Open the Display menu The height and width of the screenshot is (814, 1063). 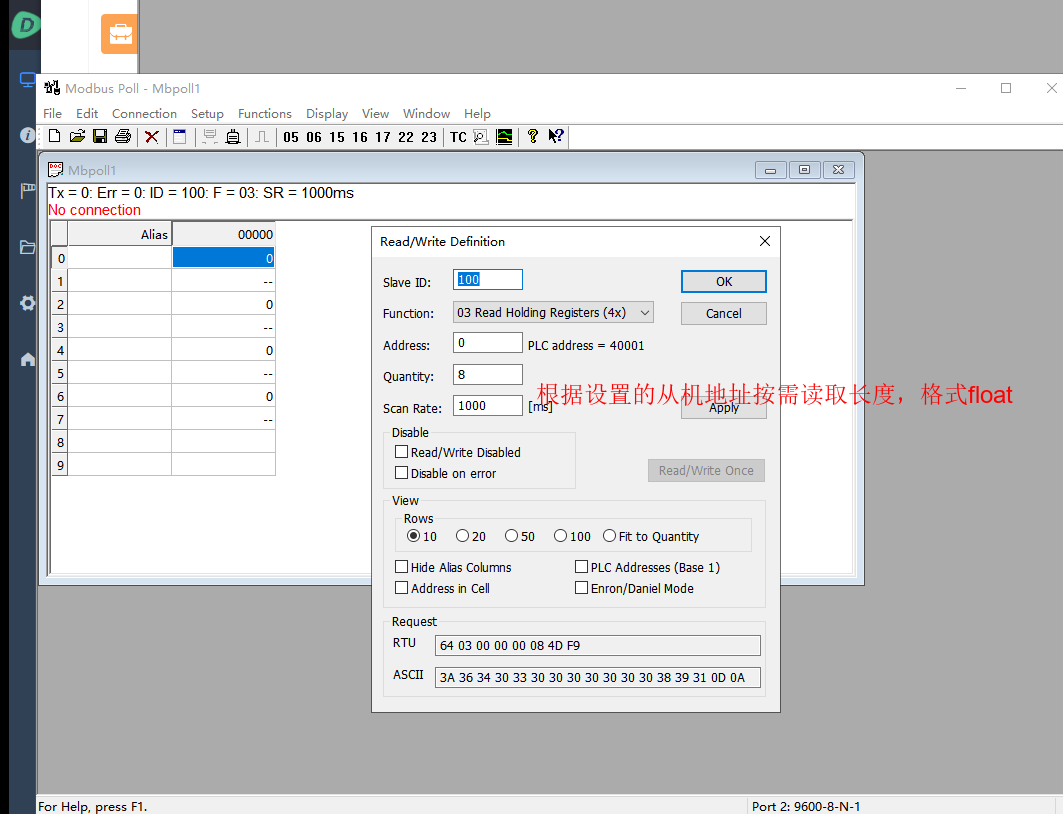(x=327, y=114)
